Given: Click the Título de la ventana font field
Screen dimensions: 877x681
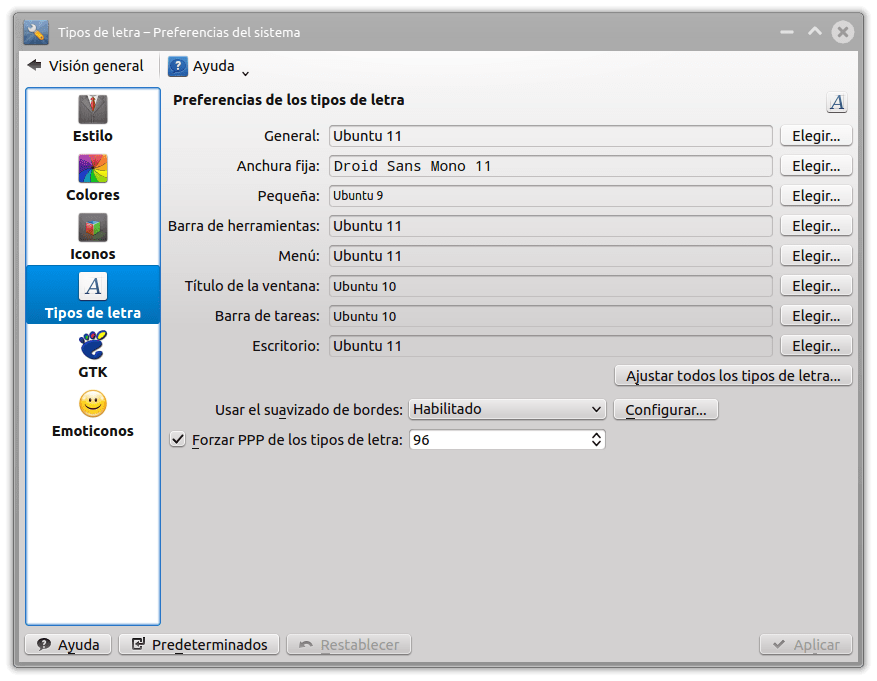Looking at the screenshot, I should pyautogui.click(x=550, y=286).
